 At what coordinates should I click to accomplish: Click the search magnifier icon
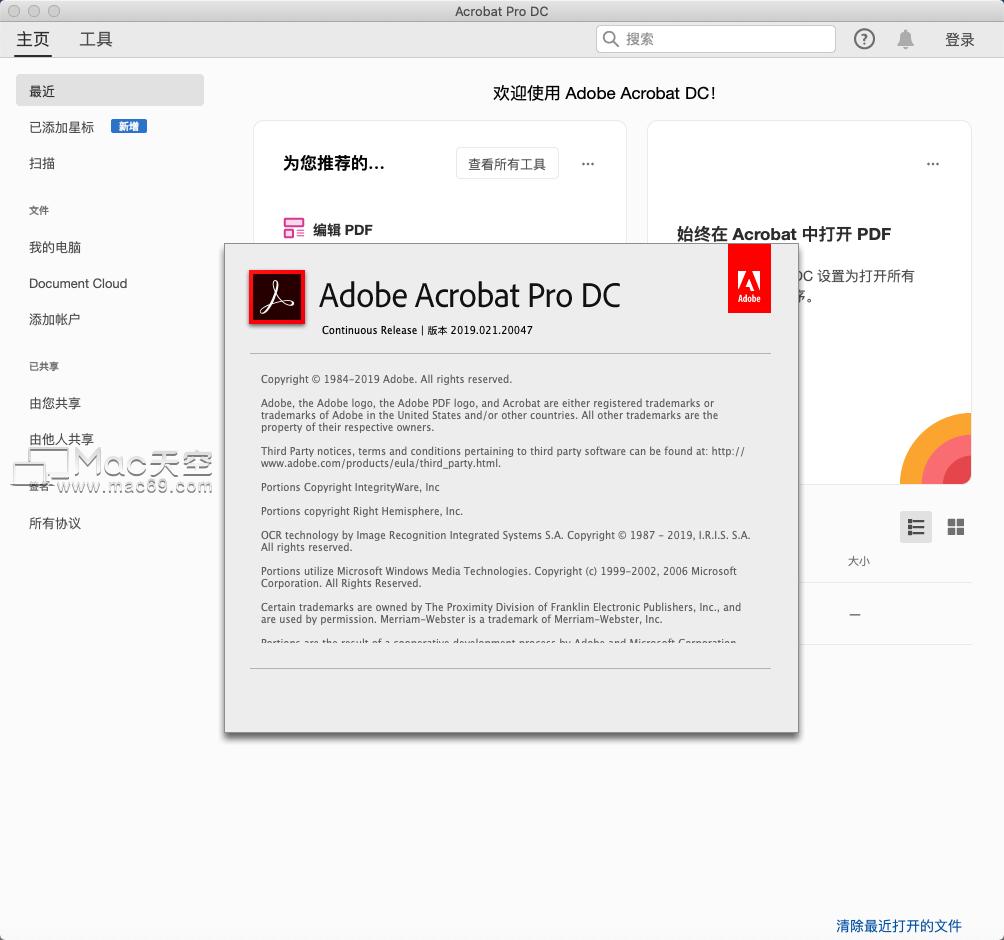[x=610, y=39]
